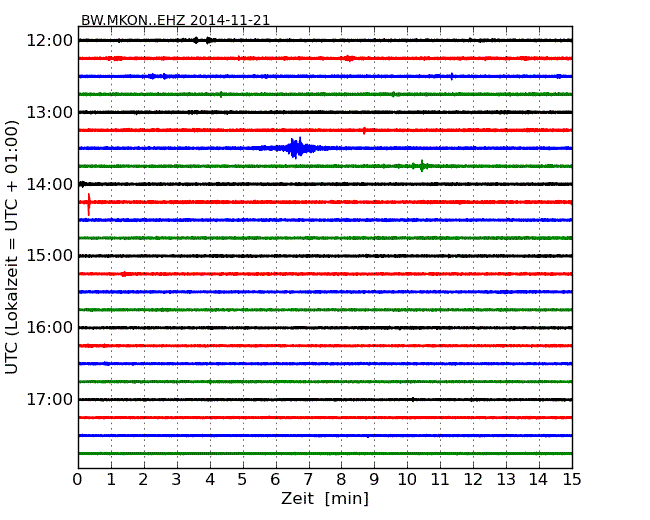The width and height of the screenshot is (650, 520).
Task: Click x-axis tick label 8
Action: [x=341, y=479]
